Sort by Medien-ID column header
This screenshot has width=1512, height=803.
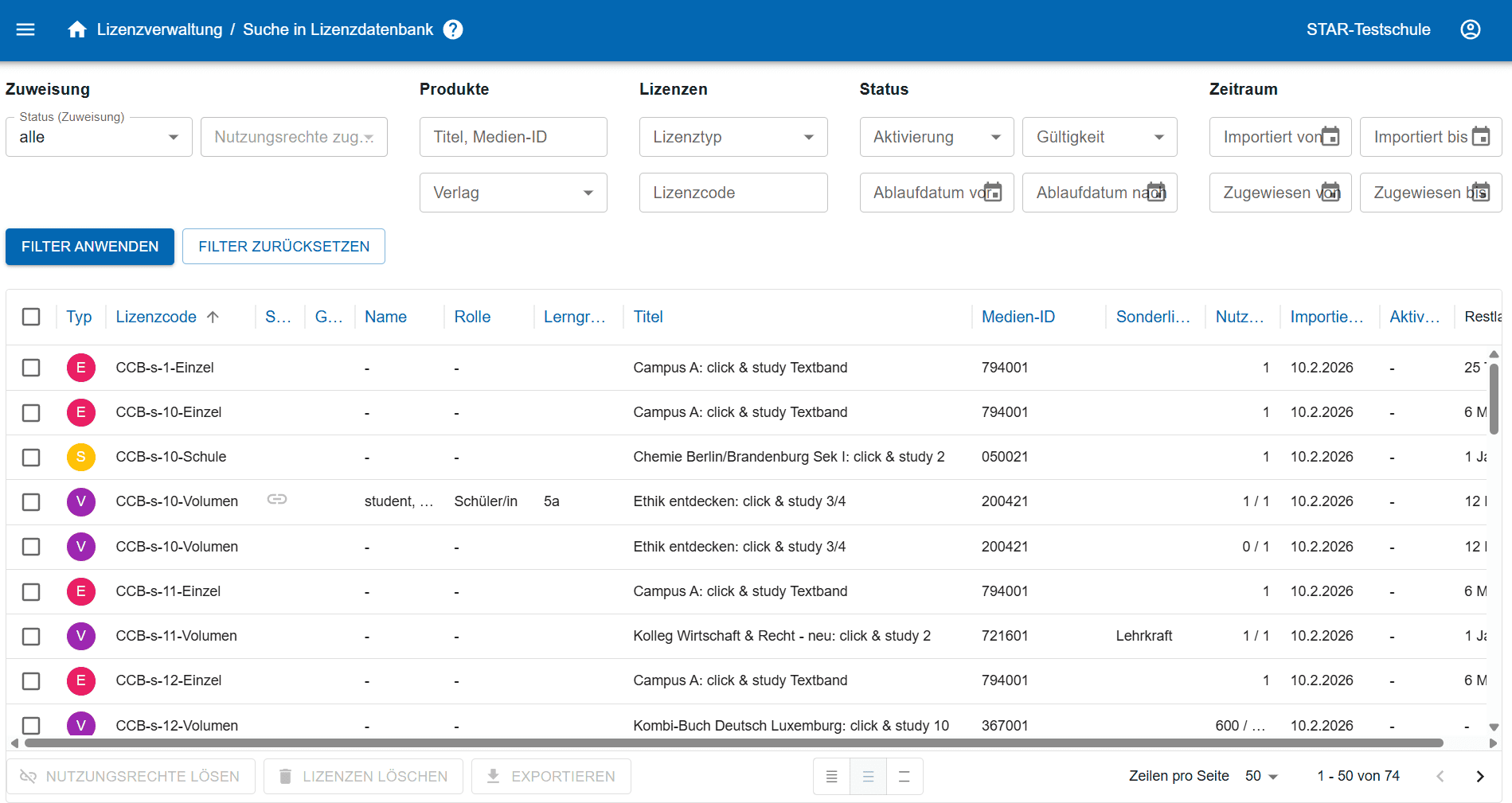1018,317
